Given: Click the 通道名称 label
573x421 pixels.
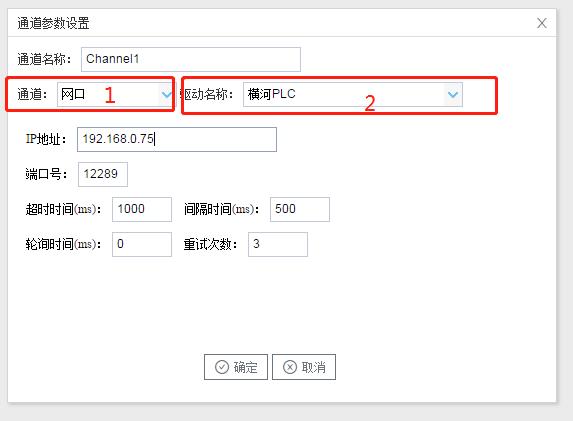Looking at the screenshot, I should [44, 59].
